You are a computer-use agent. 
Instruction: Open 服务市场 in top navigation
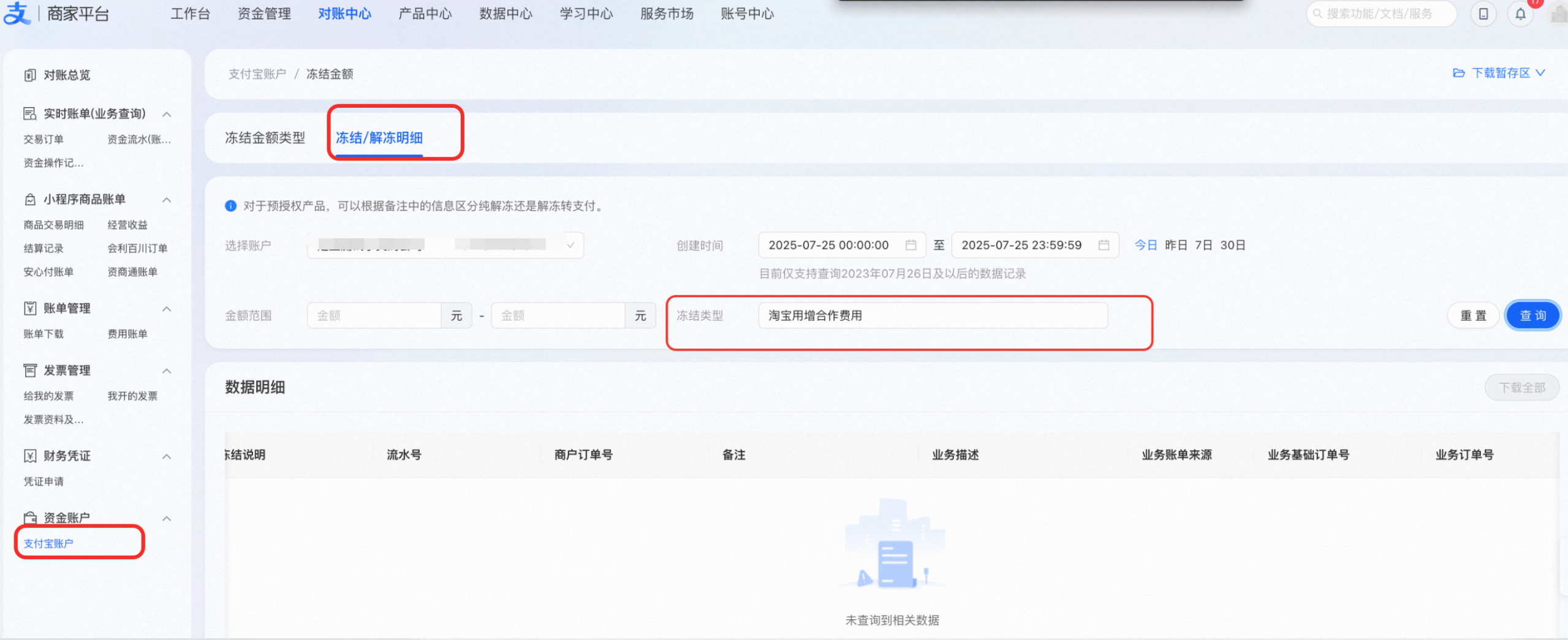coord(667,13)
